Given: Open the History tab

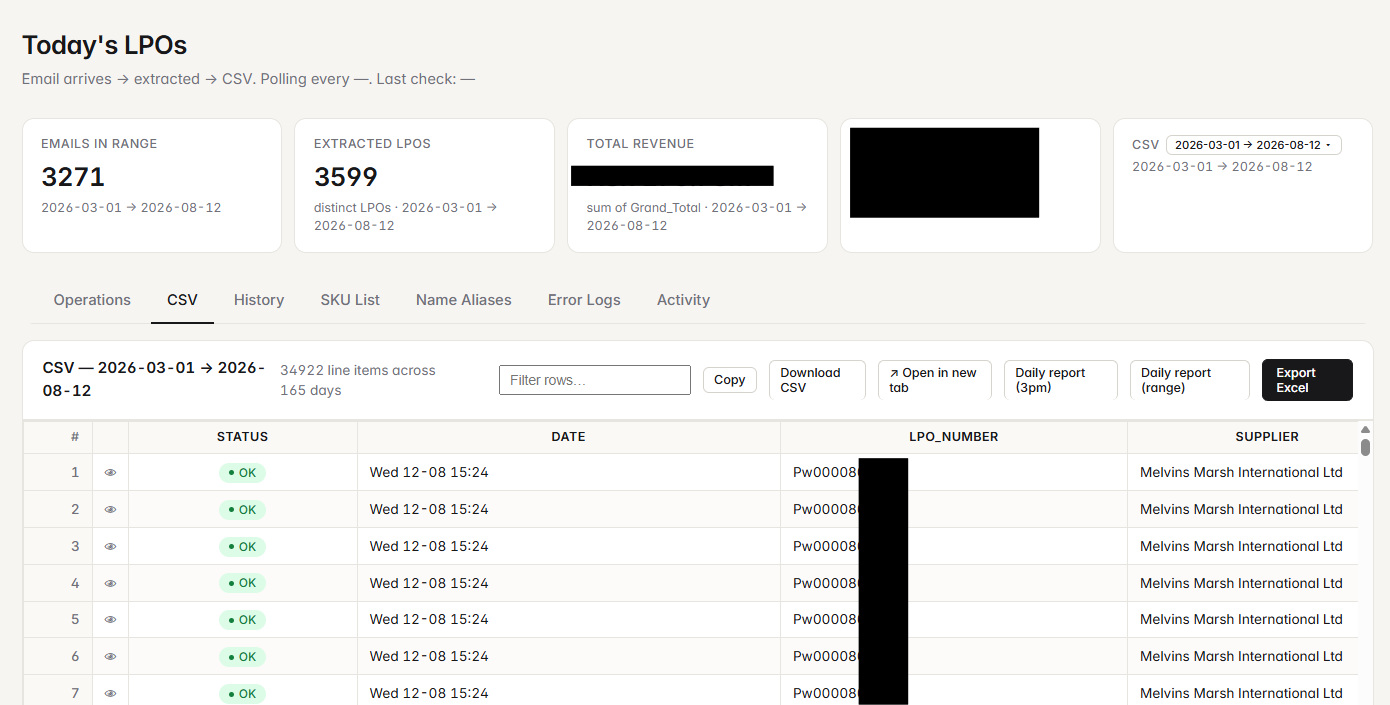Looking at the screenshot, I should tap(259, 300).
